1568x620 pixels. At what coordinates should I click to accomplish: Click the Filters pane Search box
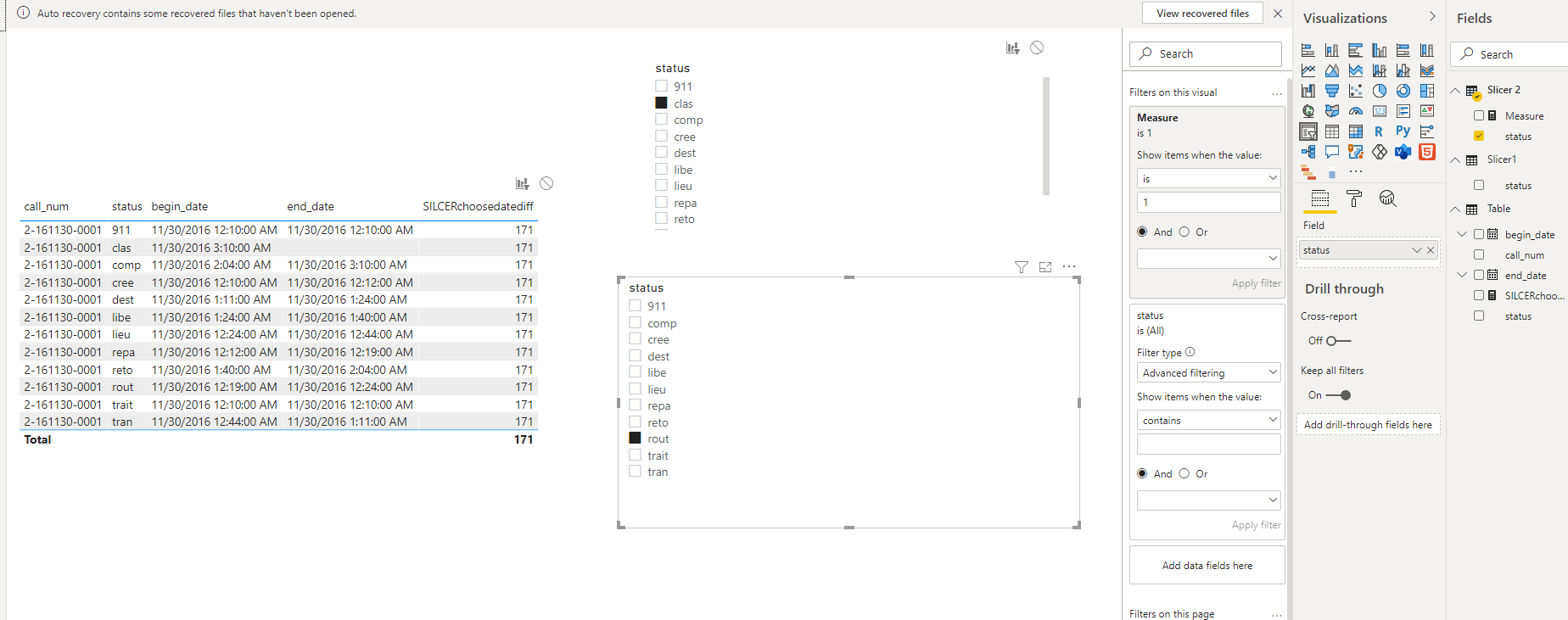pos(1206,53)
